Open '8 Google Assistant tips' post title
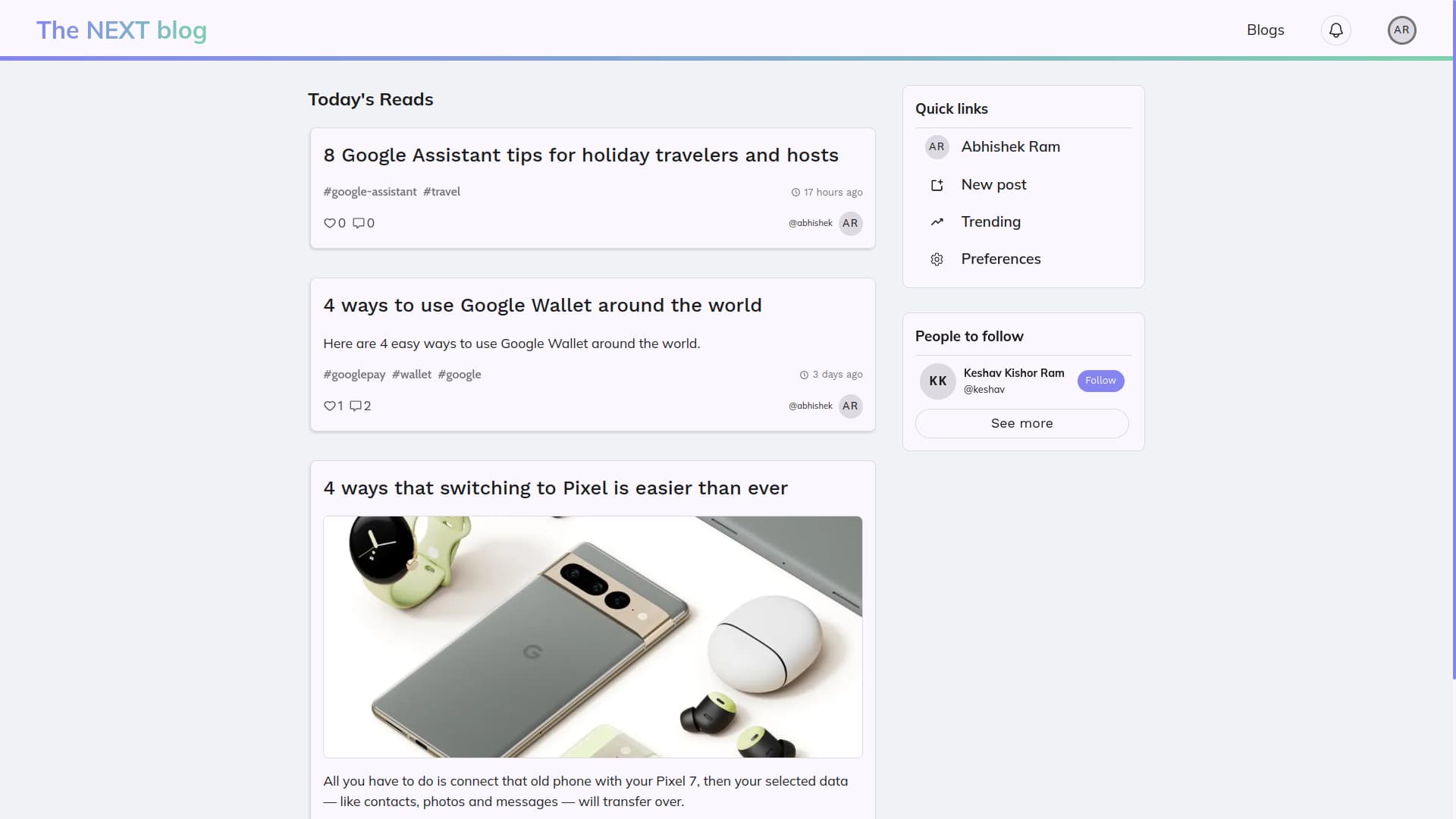Viewport: 1456px width, 819px height. [581, 155]
